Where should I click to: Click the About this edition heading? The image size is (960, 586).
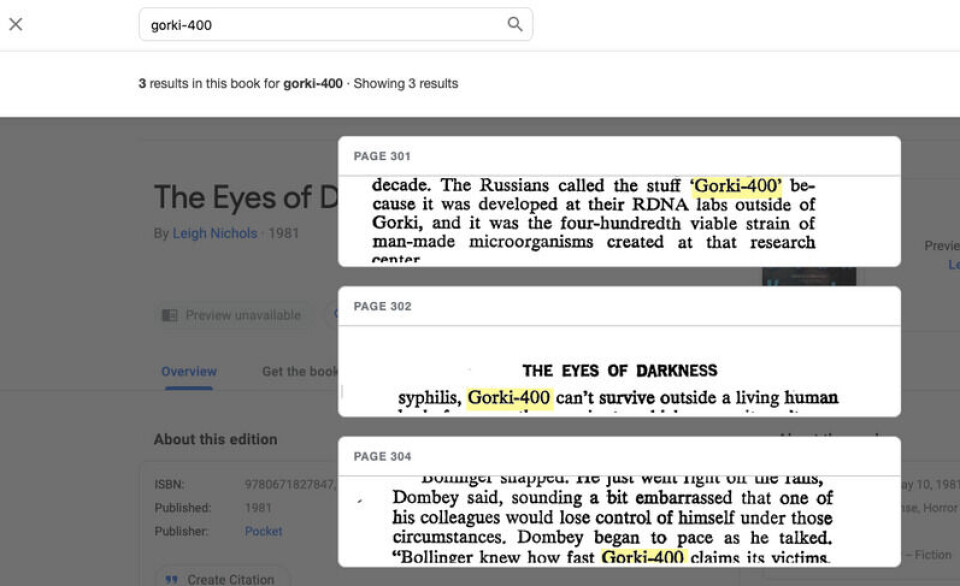(215, 439)
